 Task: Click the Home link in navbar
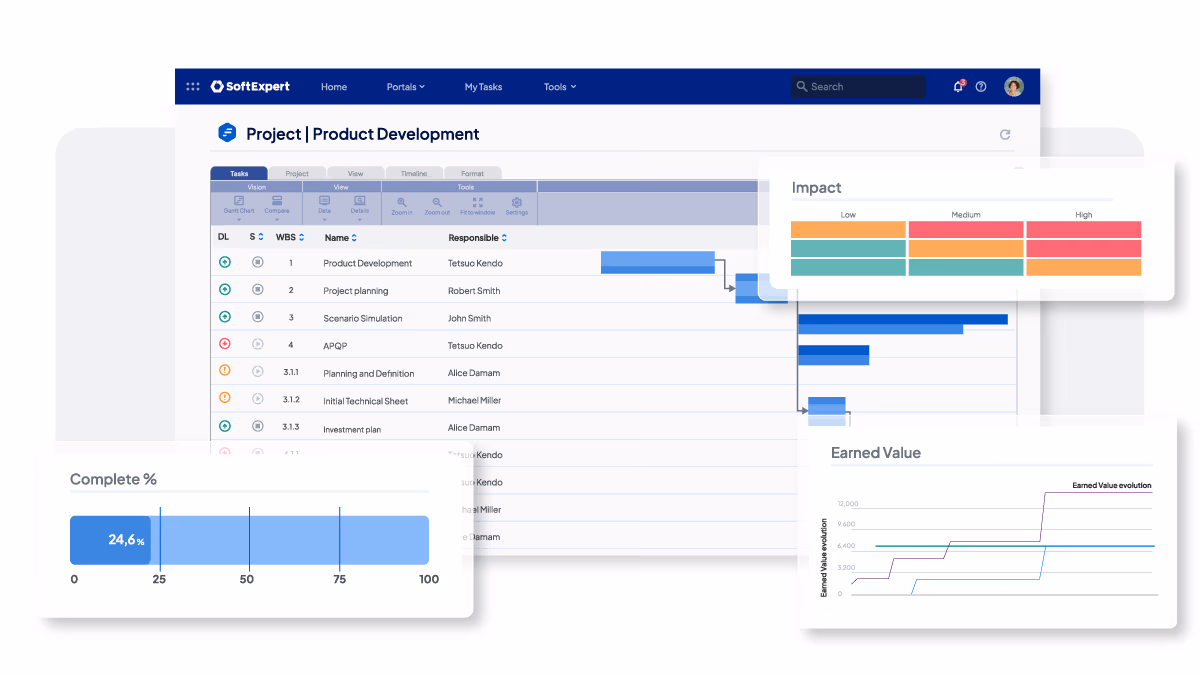coord(334,87)
